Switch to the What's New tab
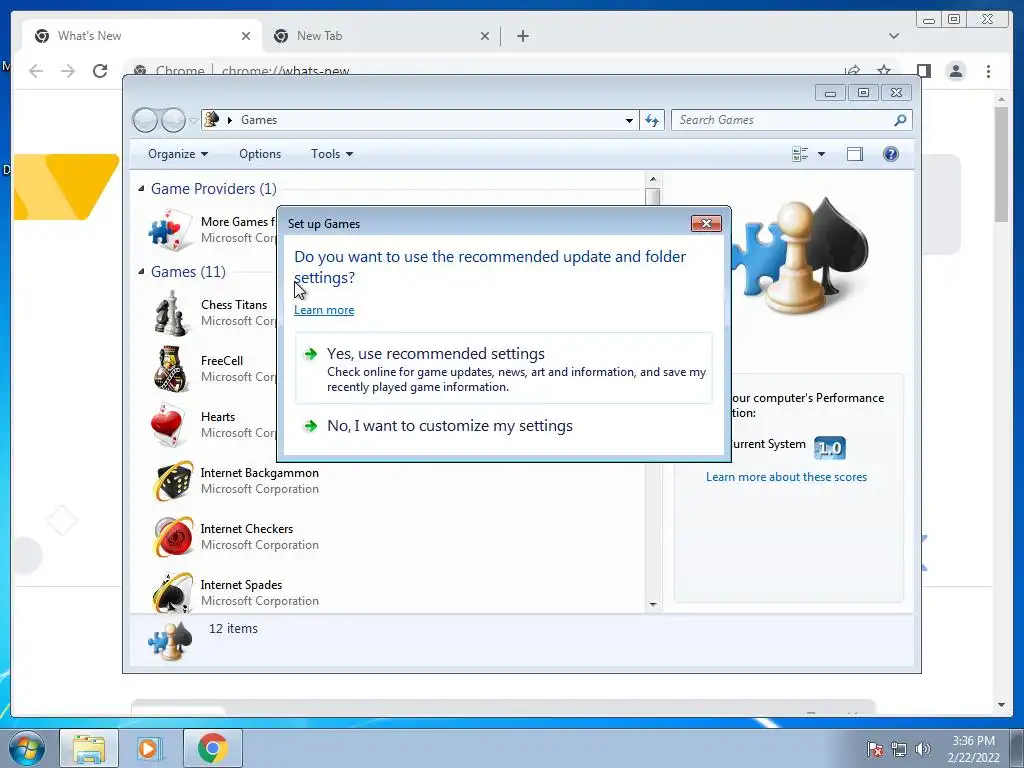Screen dimensions: 1024x768 [x=141, y=36]
